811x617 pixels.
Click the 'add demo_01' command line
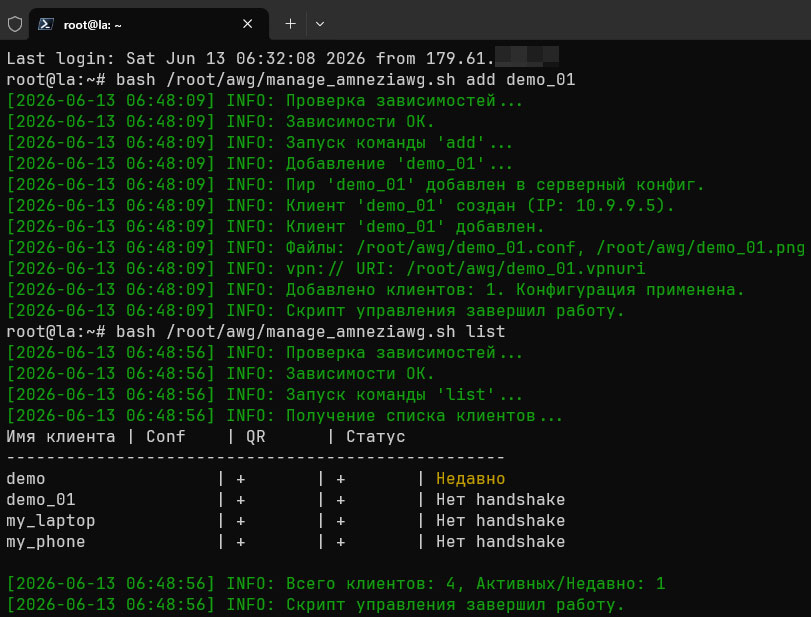point(291,80)
